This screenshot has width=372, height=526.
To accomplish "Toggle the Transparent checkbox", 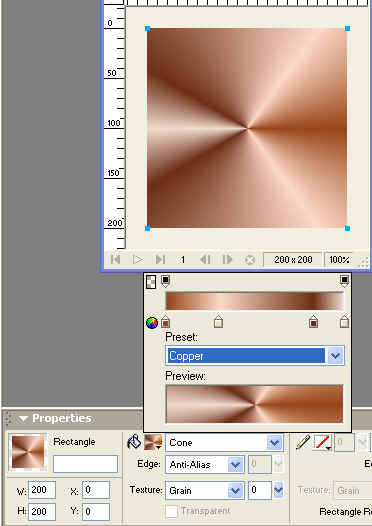I will click(x=171, y=511).
